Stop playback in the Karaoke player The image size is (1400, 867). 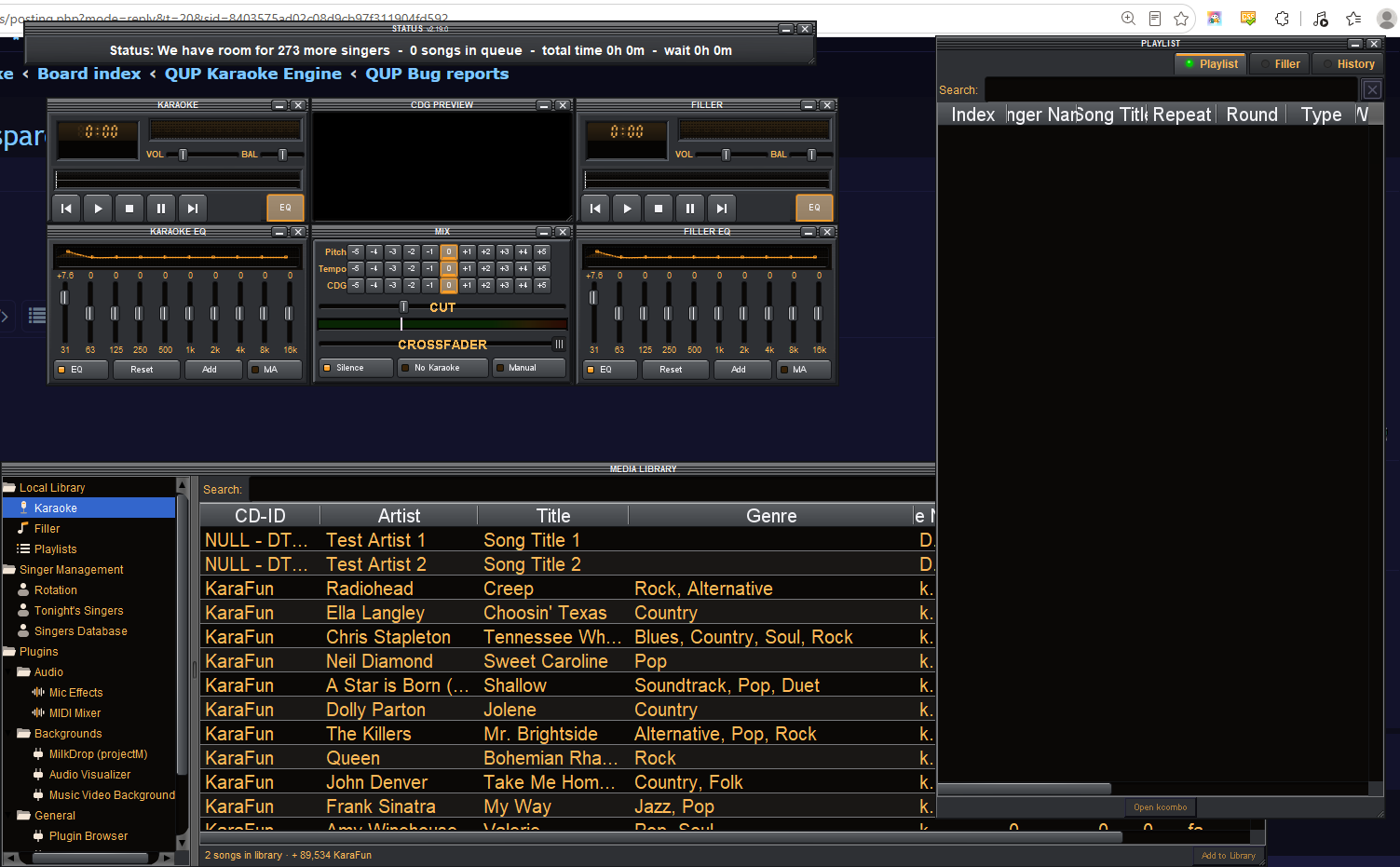[129, 209]
